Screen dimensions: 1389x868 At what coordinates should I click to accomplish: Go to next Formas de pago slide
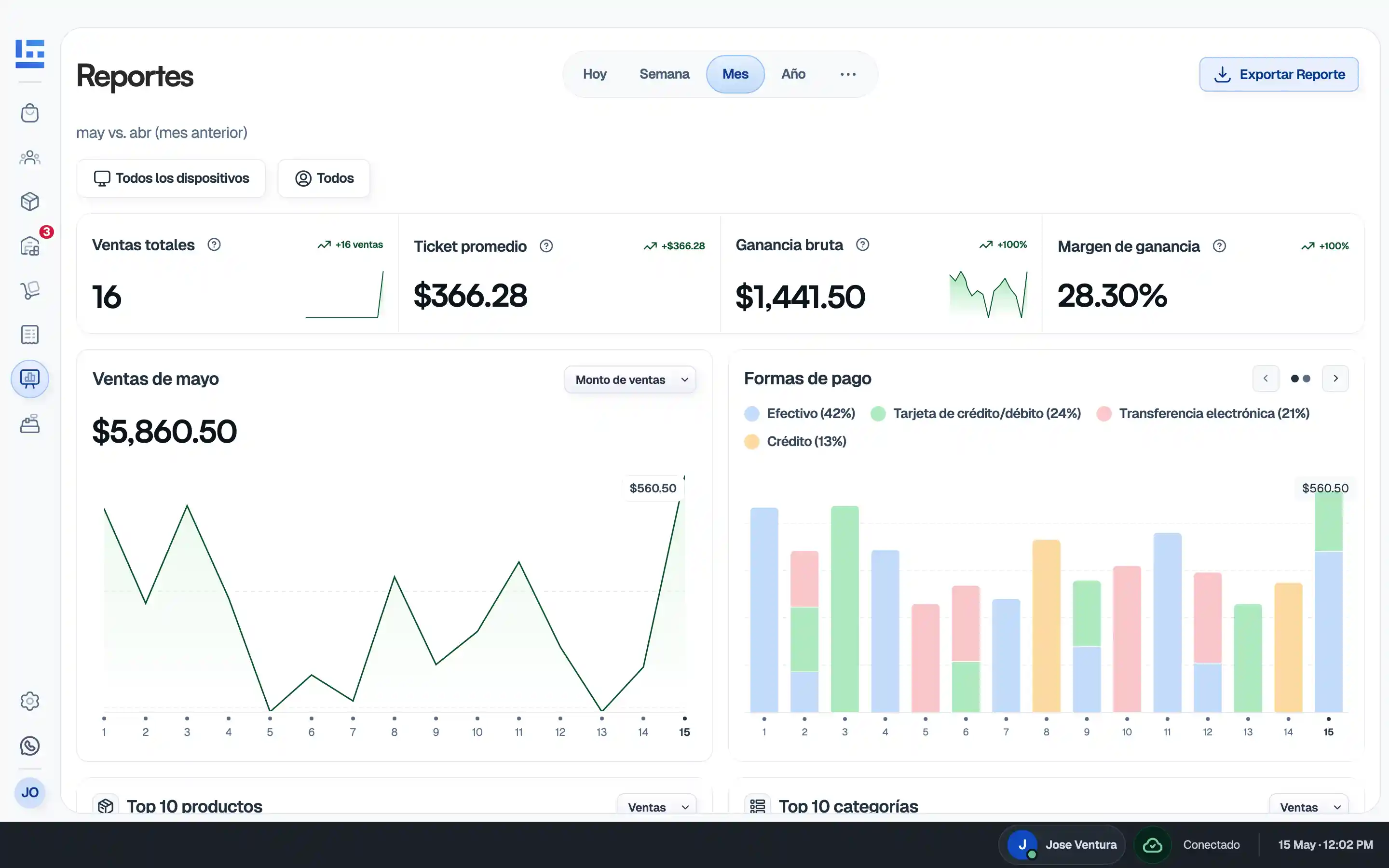(1335, 379)
